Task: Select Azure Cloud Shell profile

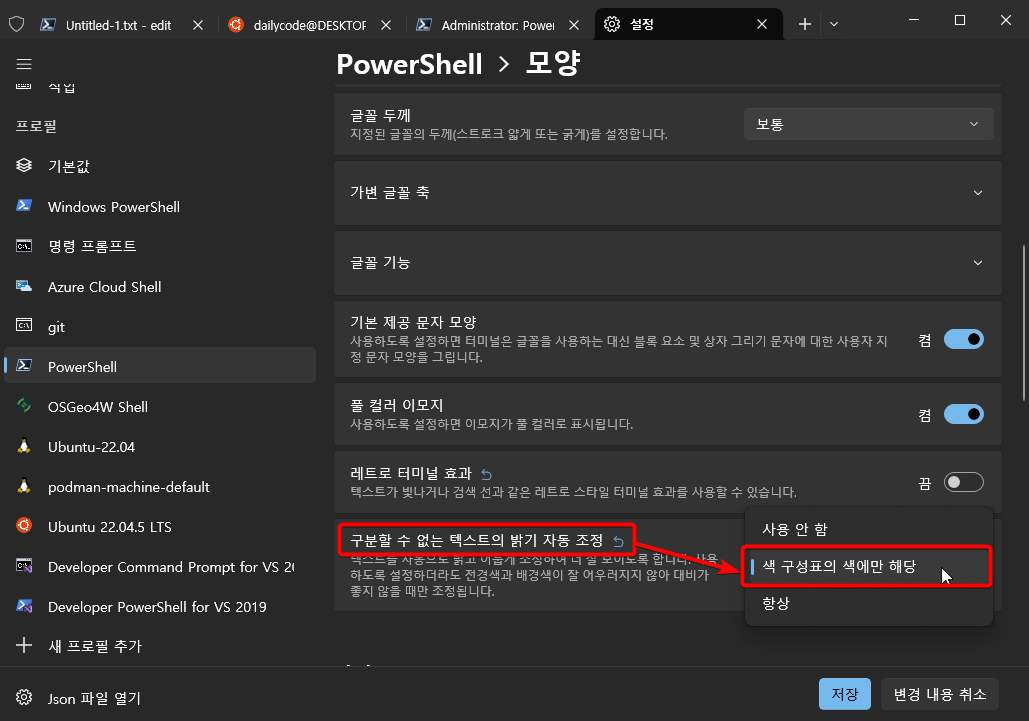Action: tap(160, 287)
